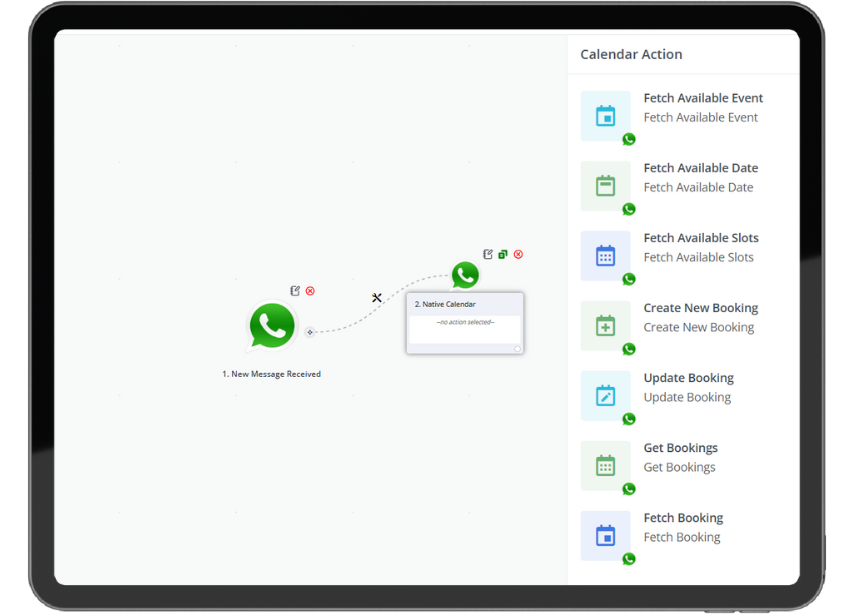
Task: Click the New Message Received label
Action: pos(271,374)
